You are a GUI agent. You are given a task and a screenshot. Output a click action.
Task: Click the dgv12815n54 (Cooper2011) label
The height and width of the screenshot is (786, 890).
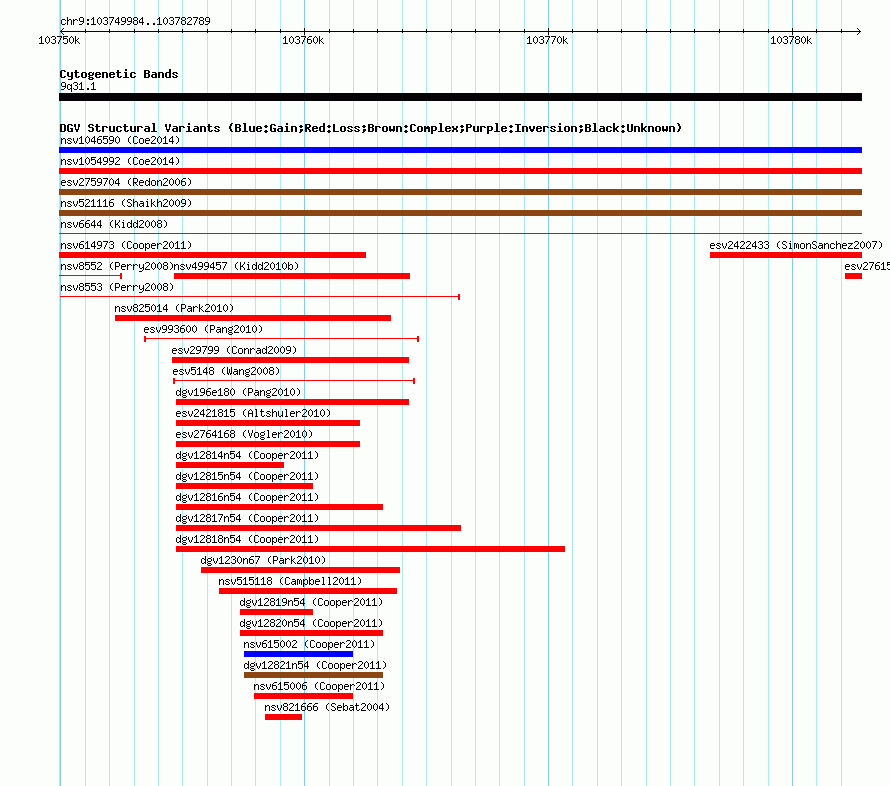coord(247,476)
